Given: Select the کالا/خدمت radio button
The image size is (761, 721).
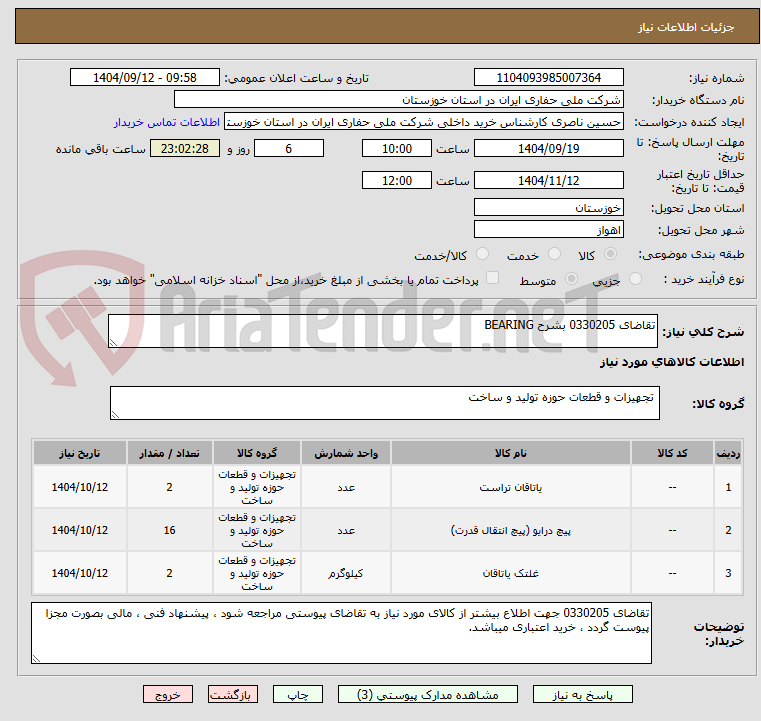Looking at the screenshot, I should (x=482, y=254).
